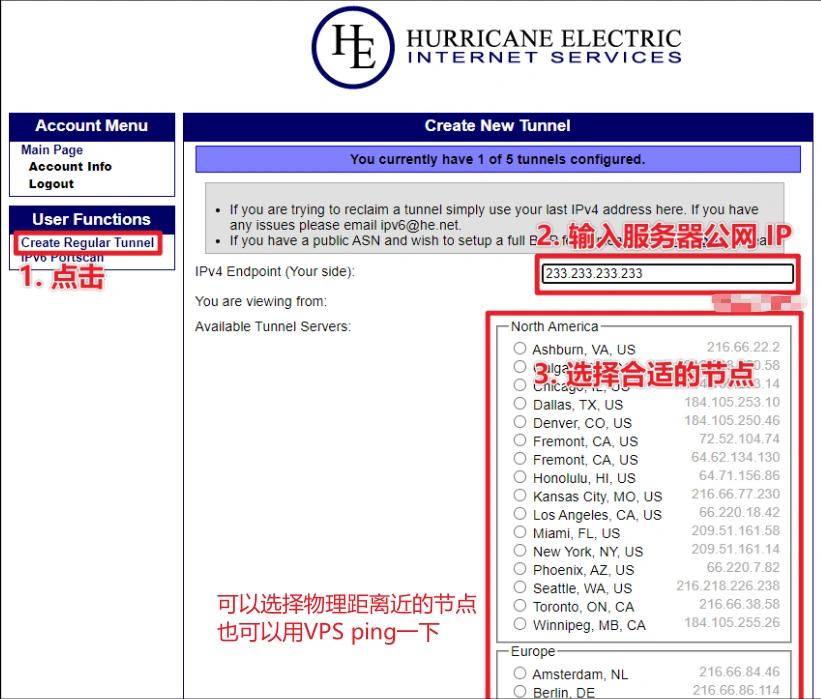Viewport: 821px width, 699px height.
Task: Click the IP address 66.220.18.42
Action: pyautogui.click(x=739, y=512)
